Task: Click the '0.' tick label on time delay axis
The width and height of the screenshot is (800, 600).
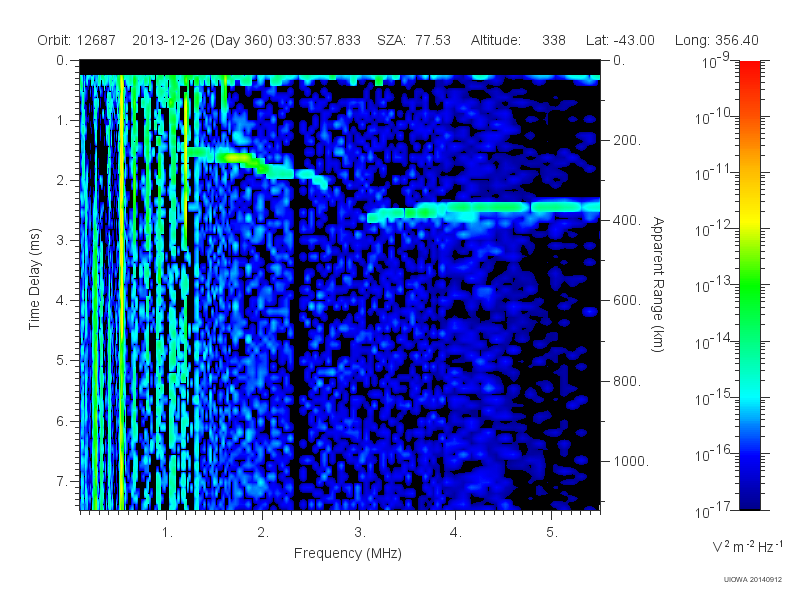Action: (62, 60)
